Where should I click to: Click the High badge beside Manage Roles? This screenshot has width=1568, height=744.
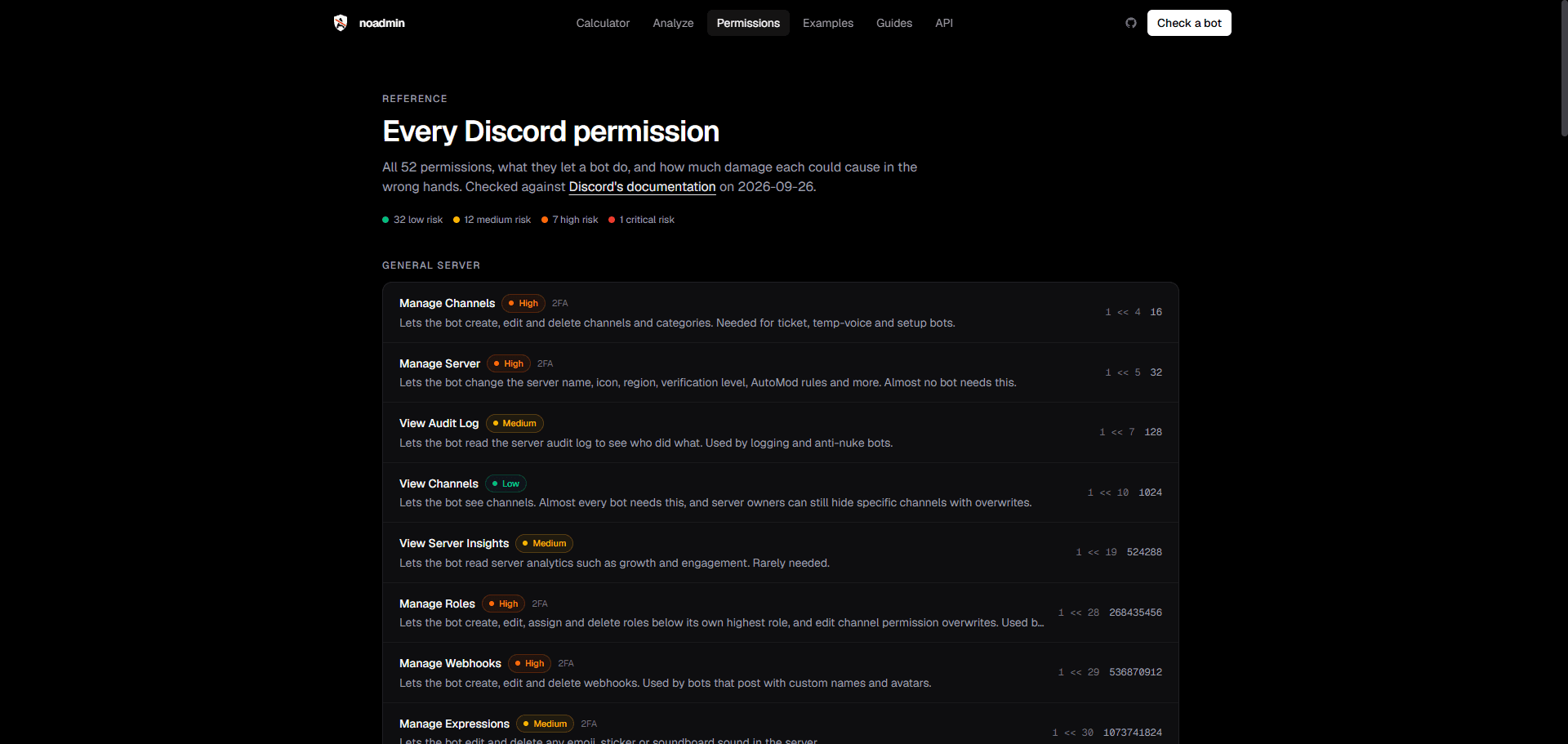(504, 604)
